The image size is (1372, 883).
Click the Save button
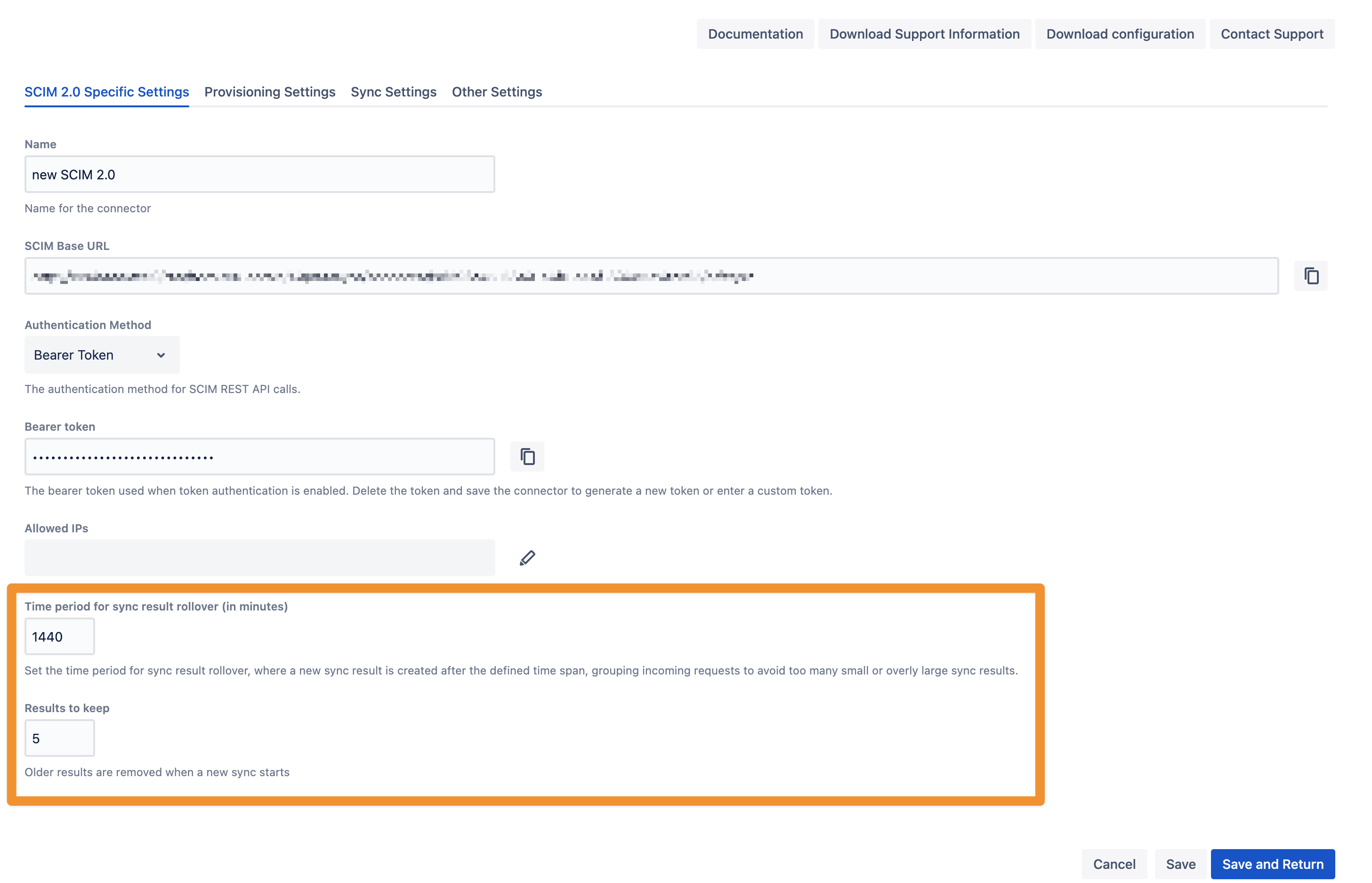[x=1180, y=864]
